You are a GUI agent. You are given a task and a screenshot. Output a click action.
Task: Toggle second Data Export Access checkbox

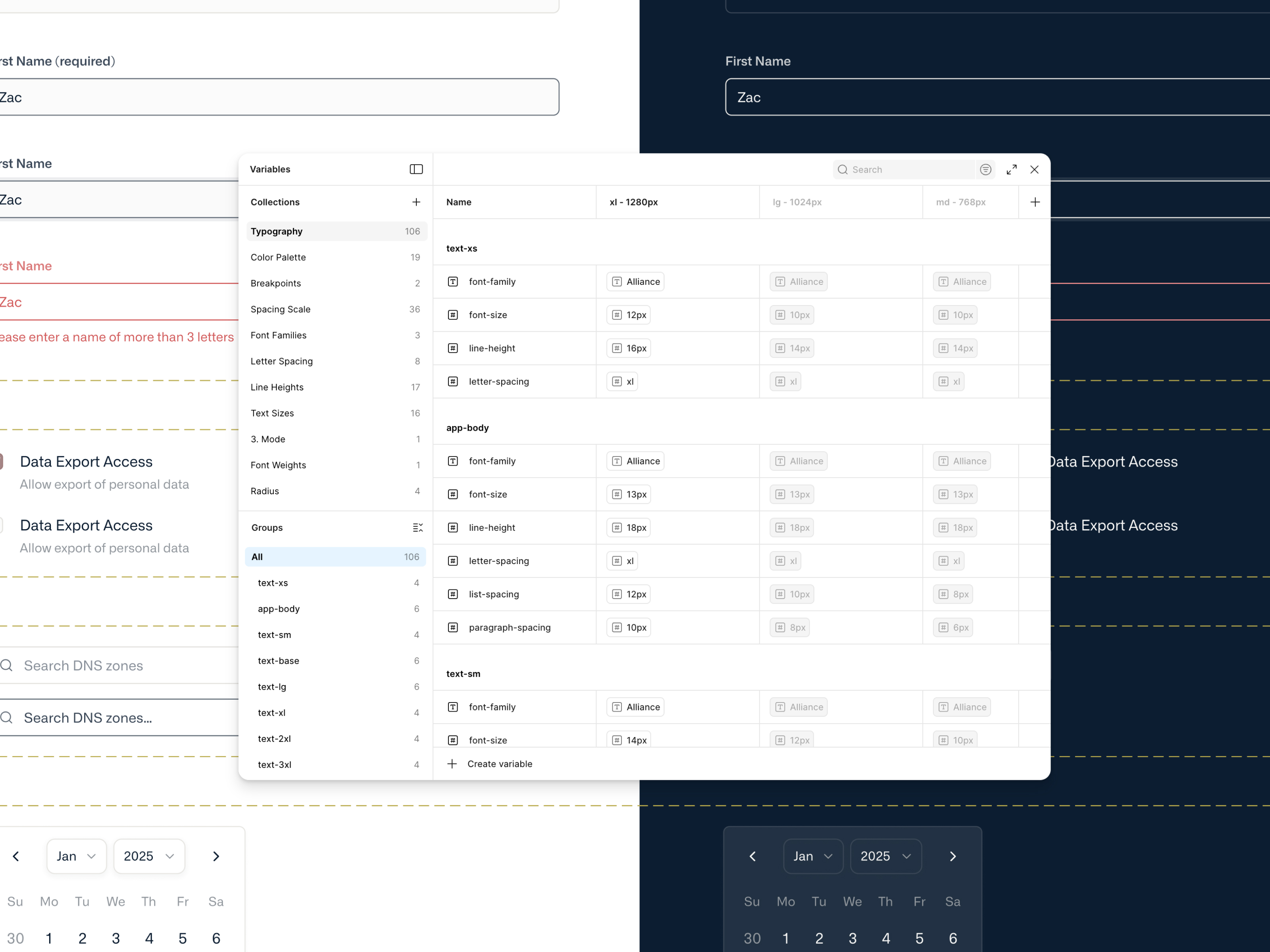coord(1,525)
